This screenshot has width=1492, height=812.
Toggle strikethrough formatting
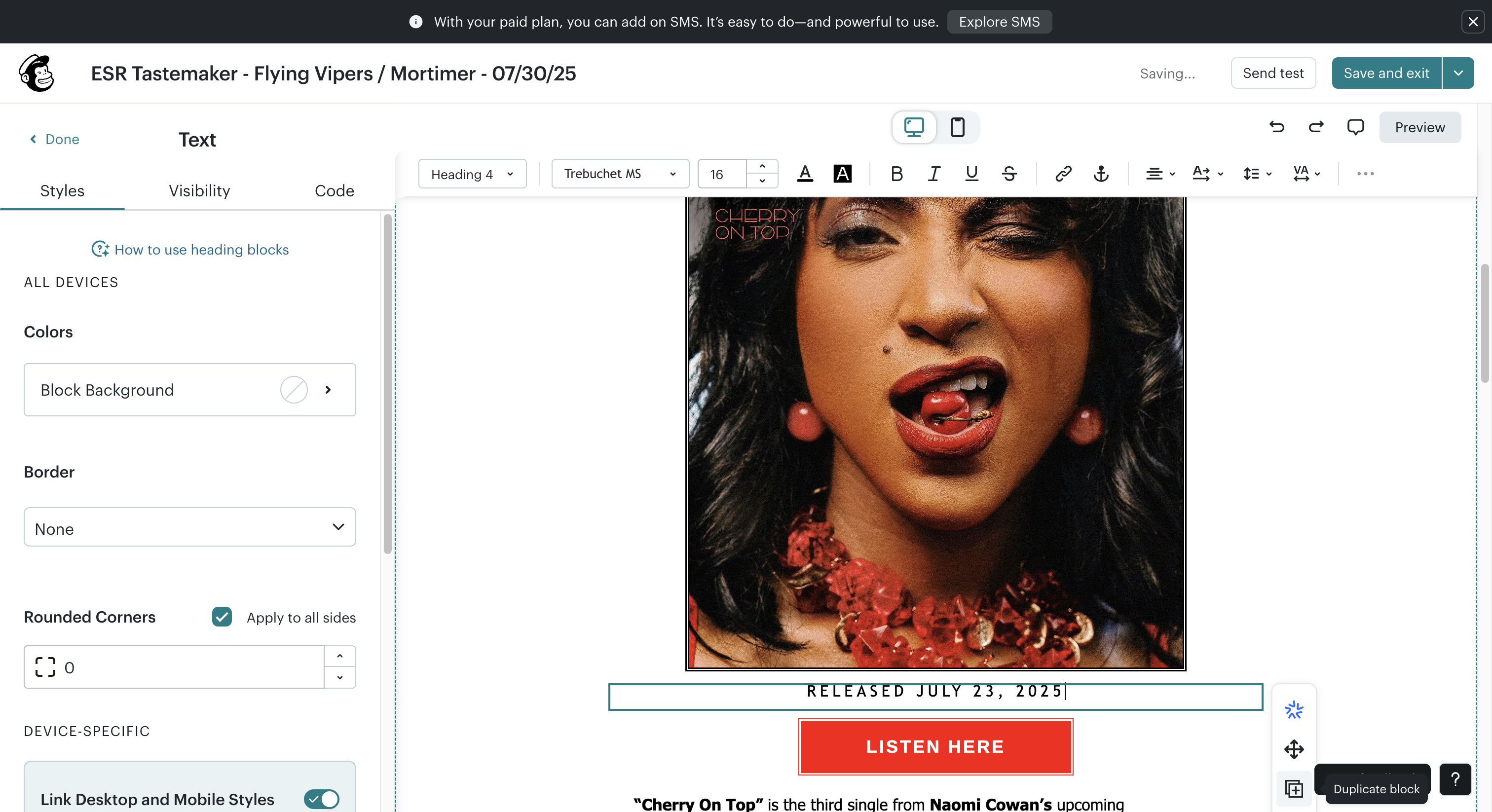[x=1009, y=174]
